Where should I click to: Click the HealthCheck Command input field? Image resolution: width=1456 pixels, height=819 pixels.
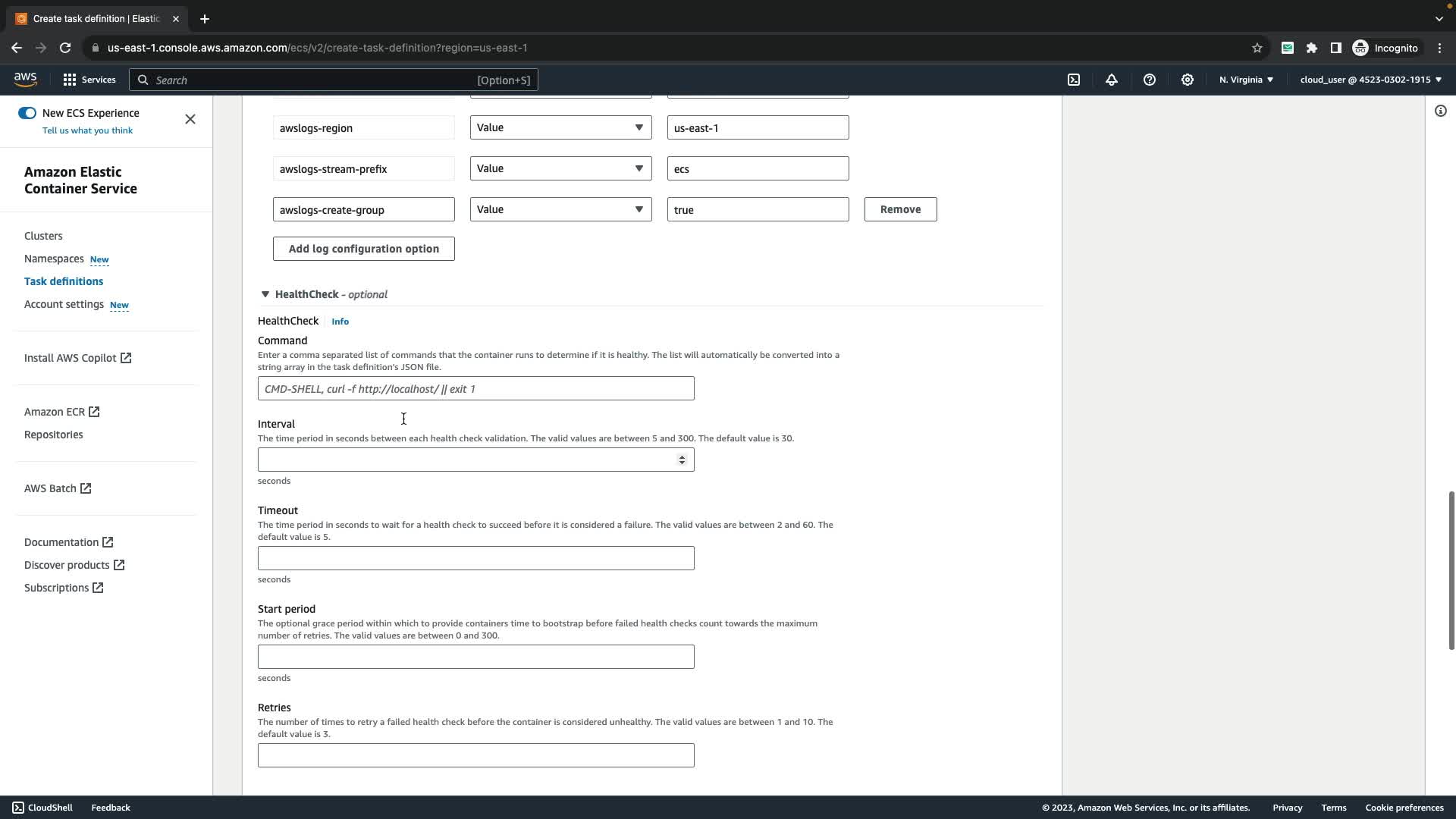click(x=475, y=389)
